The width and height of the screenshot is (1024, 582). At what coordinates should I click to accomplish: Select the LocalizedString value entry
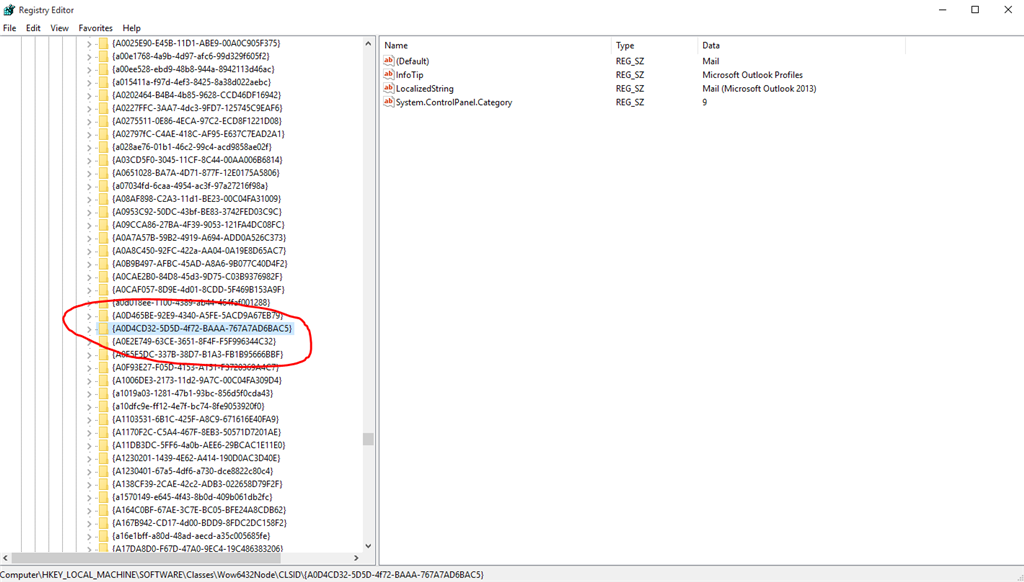coord(425,88)
